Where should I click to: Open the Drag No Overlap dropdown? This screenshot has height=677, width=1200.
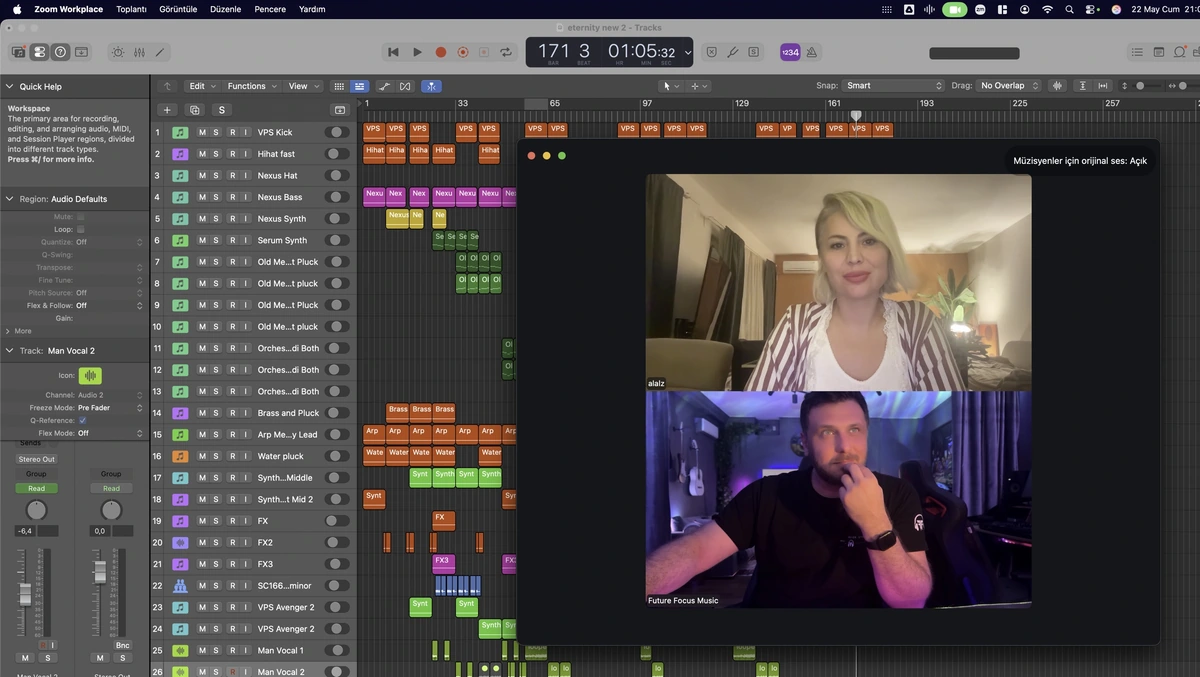pos(1008,86)
